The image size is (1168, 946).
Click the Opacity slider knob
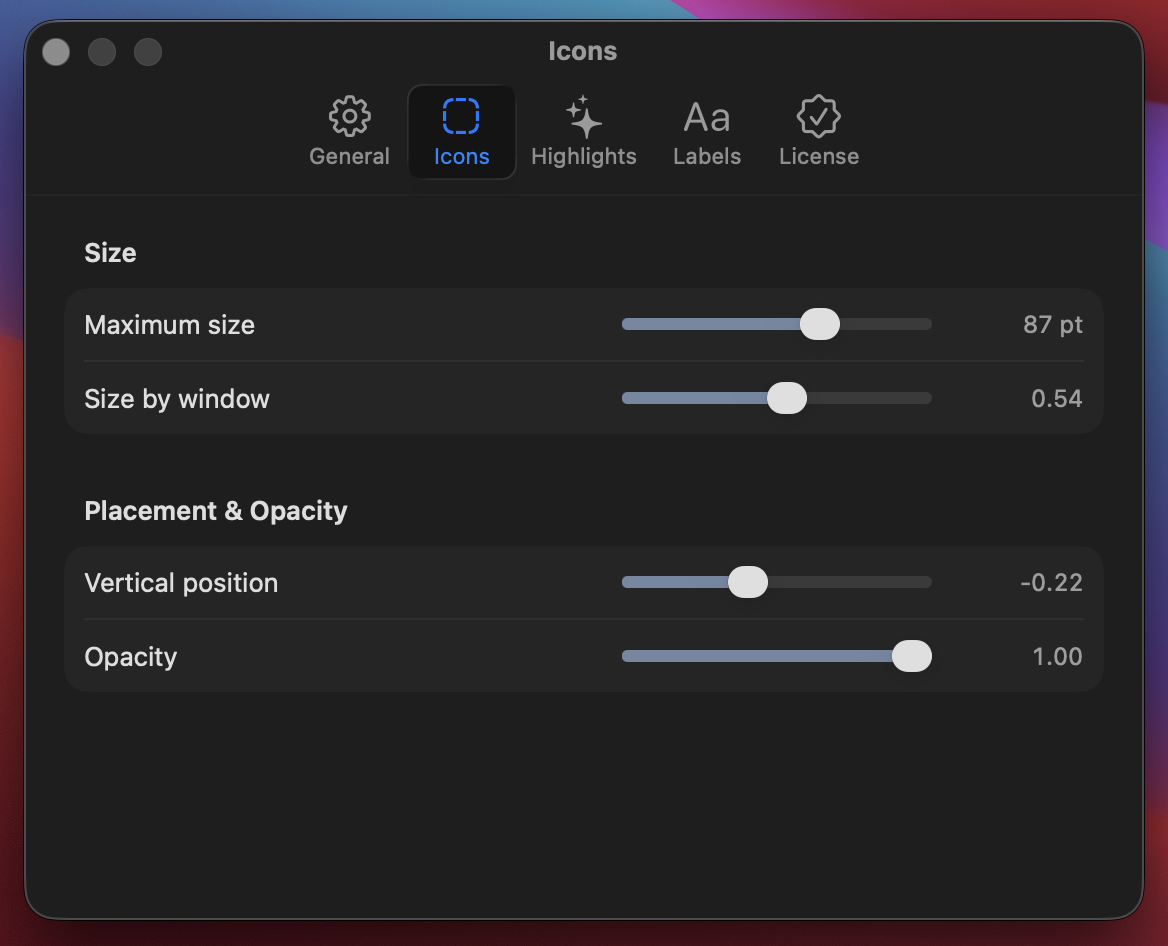click(x=912, y=655)
